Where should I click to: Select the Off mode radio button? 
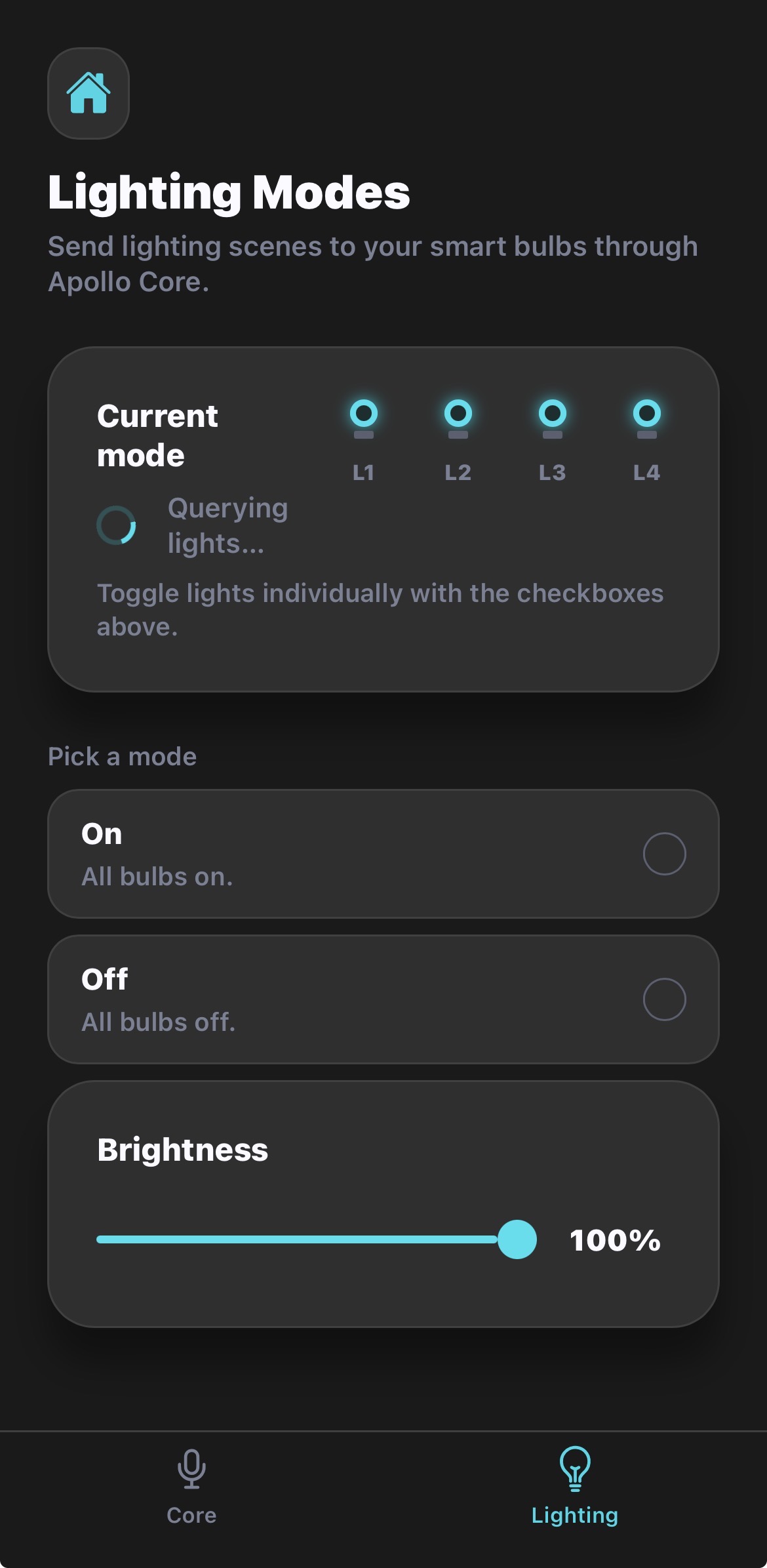(664, 999)
